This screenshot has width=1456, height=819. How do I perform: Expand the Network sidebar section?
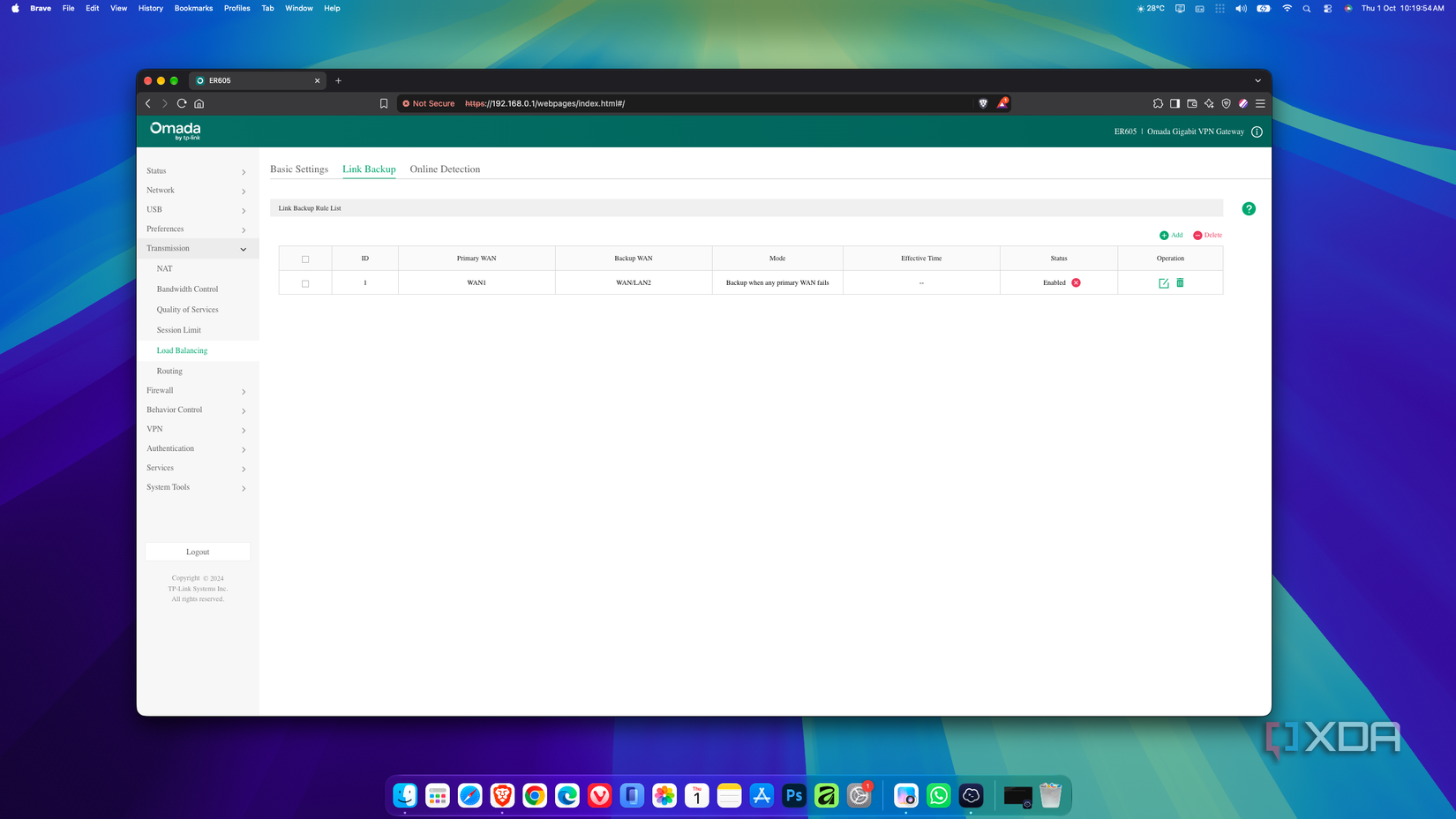pyautogui.click(x=198, y=191)
